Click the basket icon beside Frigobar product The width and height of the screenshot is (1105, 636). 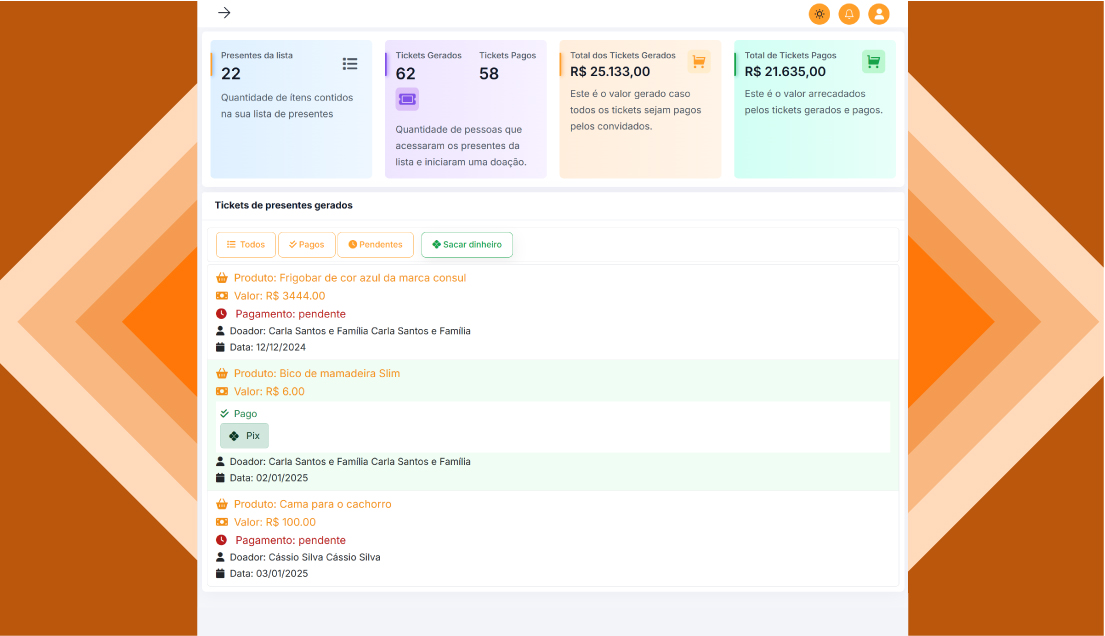point(222,278)
